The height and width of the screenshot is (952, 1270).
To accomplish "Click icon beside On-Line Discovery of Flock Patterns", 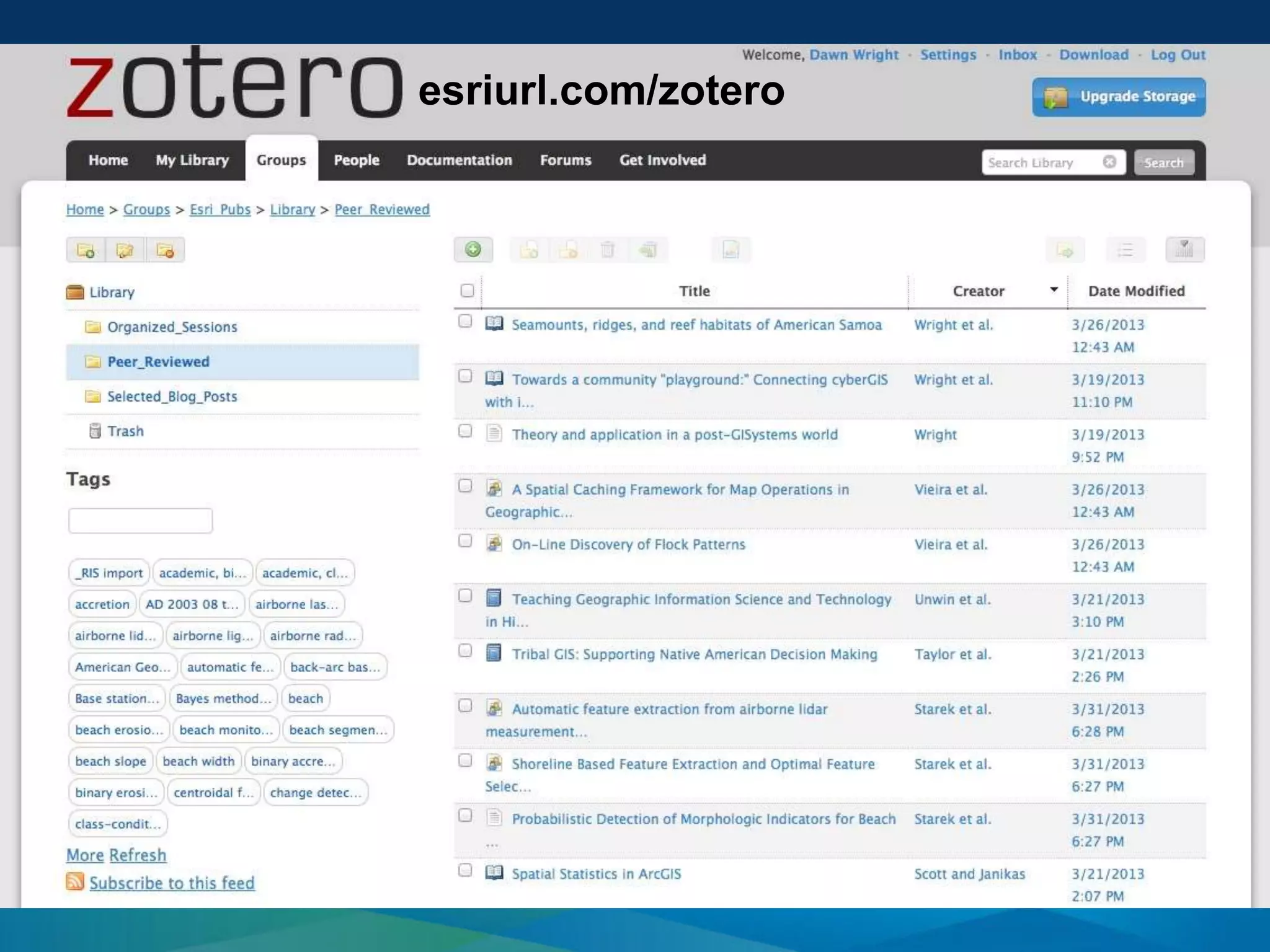I will click(494, 543).
